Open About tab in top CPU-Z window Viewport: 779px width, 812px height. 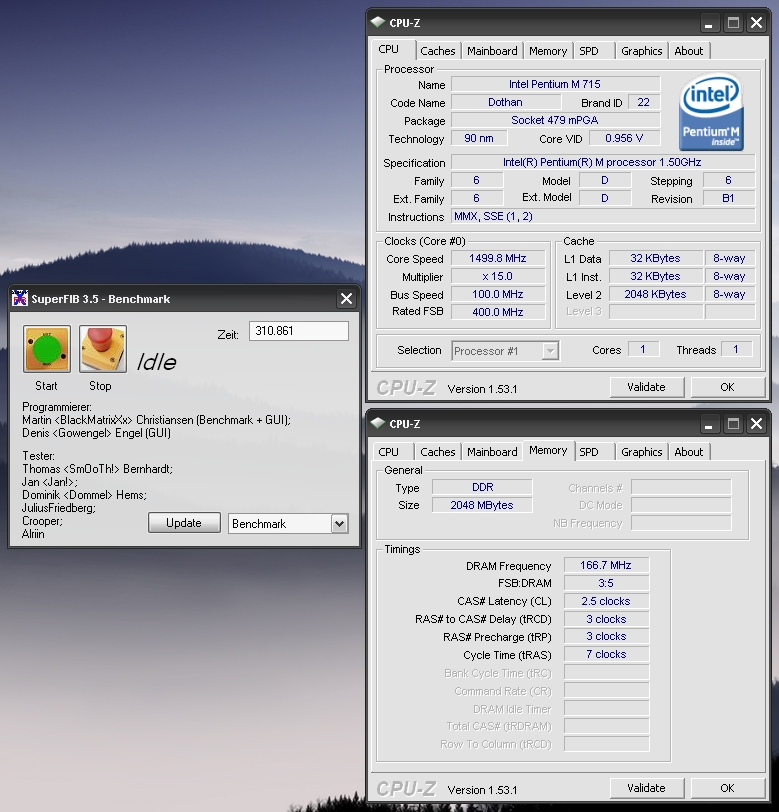tap(689, 51)
